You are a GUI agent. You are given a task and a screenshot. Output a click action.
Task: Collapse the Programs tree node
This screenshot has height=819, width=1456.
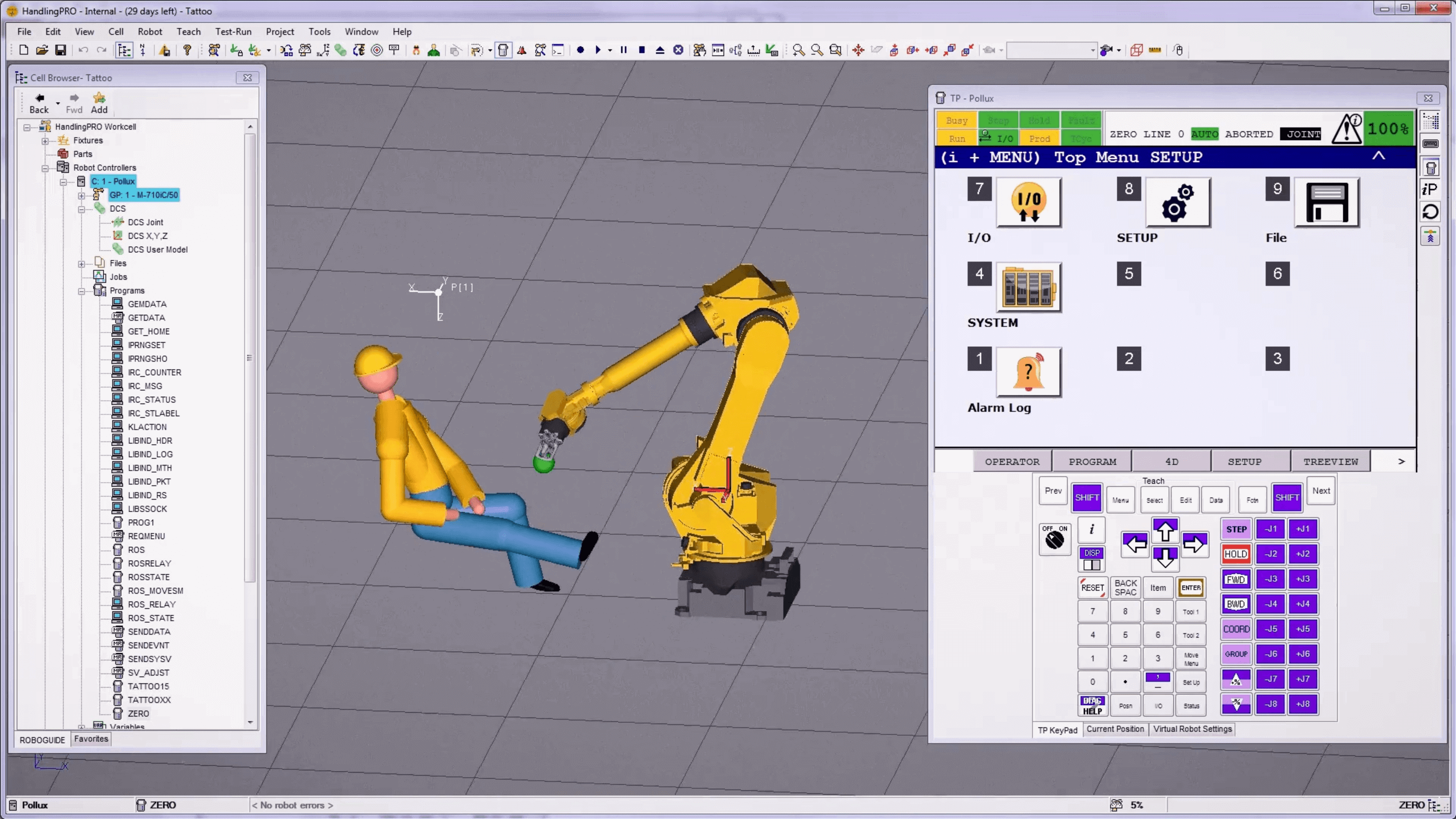(x=82, y=291)
